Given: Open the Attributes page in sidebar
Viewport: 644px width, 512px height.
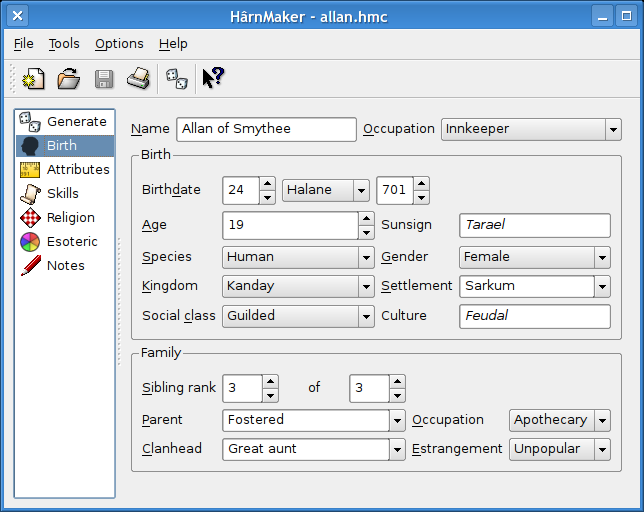Looking at the screenshot, I should (65, 170).
